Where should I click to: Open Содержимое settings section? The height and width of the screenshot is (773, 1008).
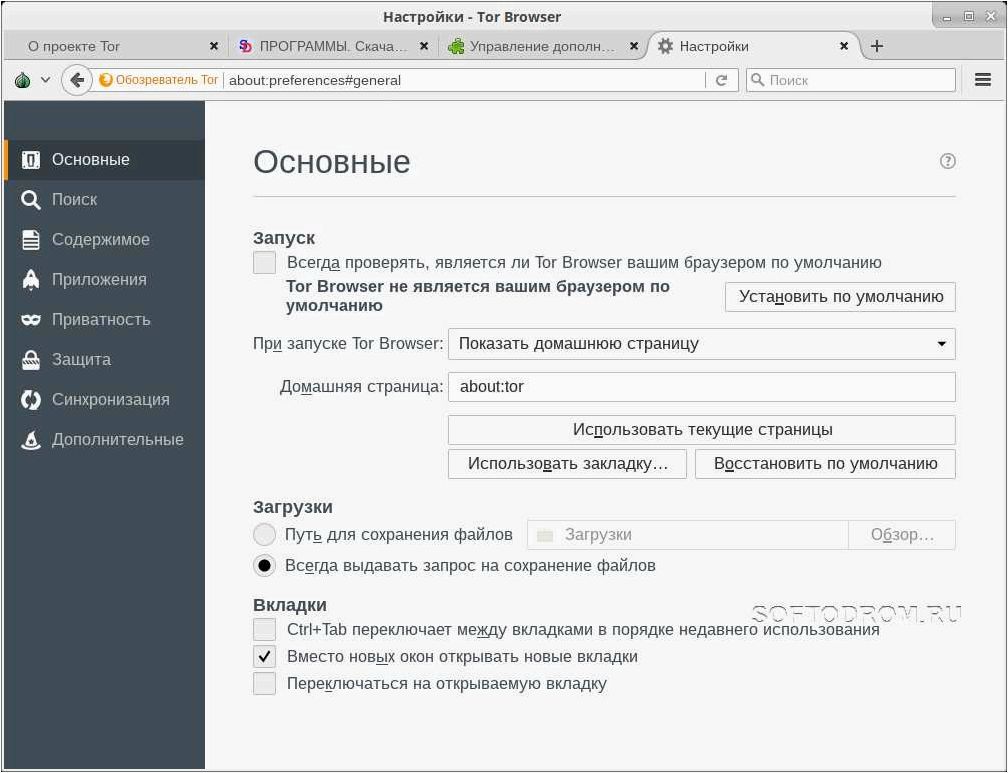(104, 239)
